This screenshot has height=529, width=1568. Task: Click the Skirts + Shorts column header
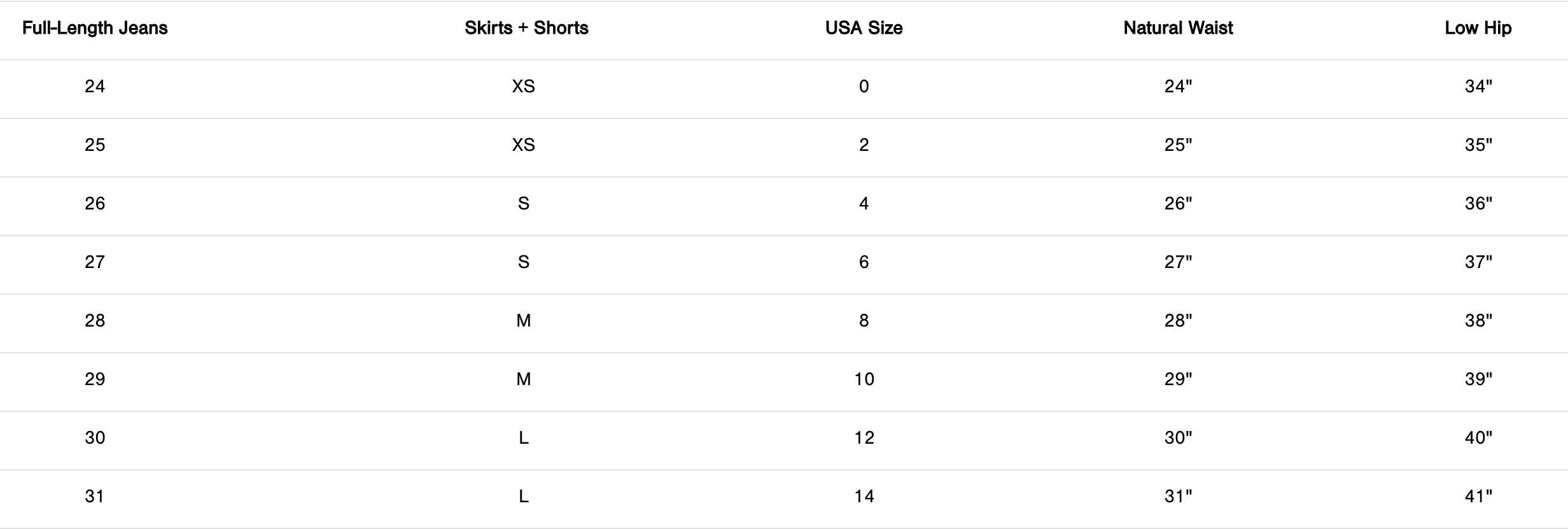click(526, 28)
